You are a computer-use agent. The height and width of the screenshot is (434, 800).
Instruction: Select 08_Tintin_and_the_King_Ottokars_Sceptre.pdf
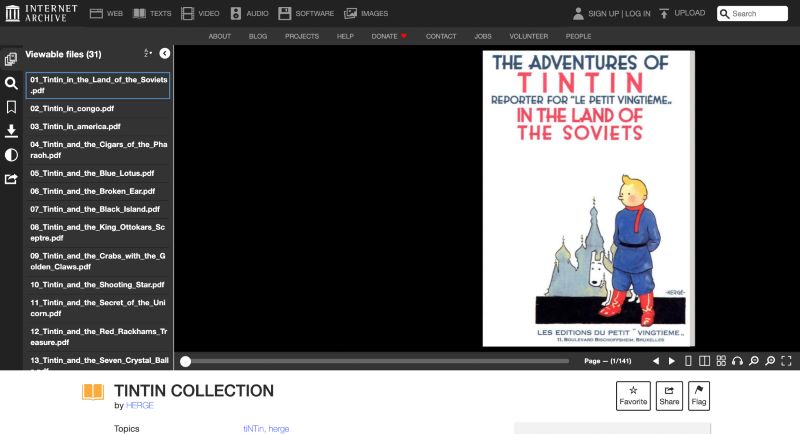coord(98,233)
